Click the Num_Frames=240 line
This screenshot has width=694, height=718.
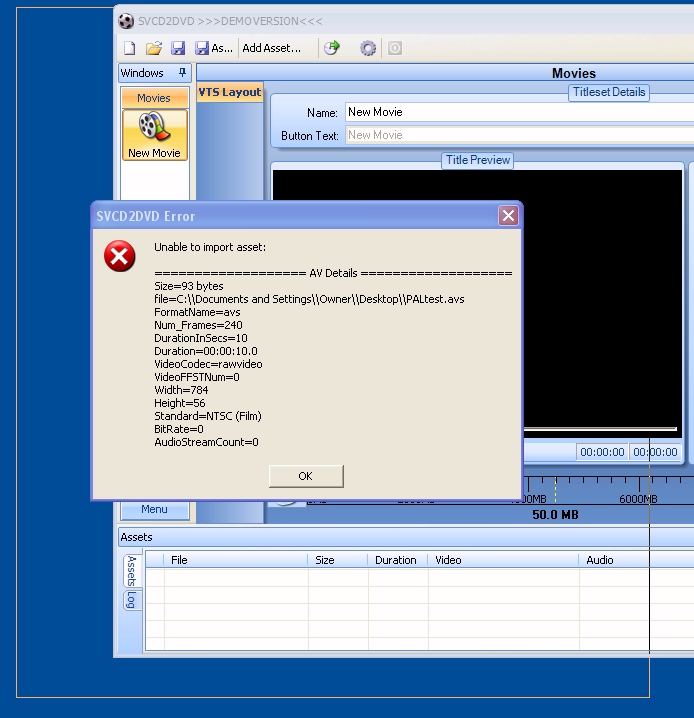coord(198,325)
